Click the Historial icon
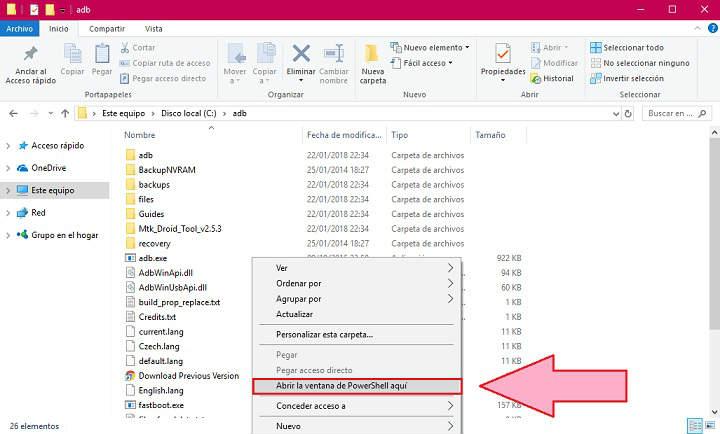720x434 pixels. point(535,79)
